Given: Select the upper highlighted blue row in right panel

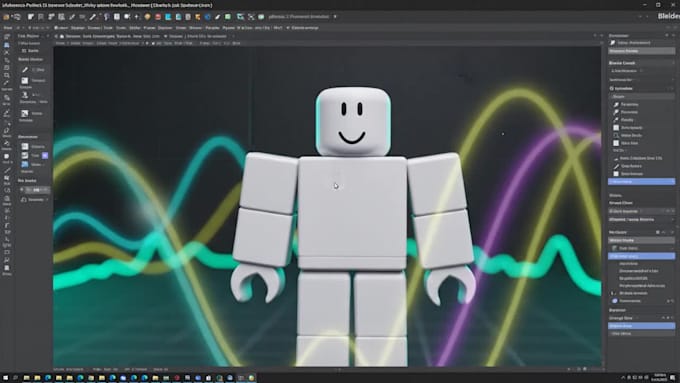Looking at the screenshot, I should [x=641, y=181].
